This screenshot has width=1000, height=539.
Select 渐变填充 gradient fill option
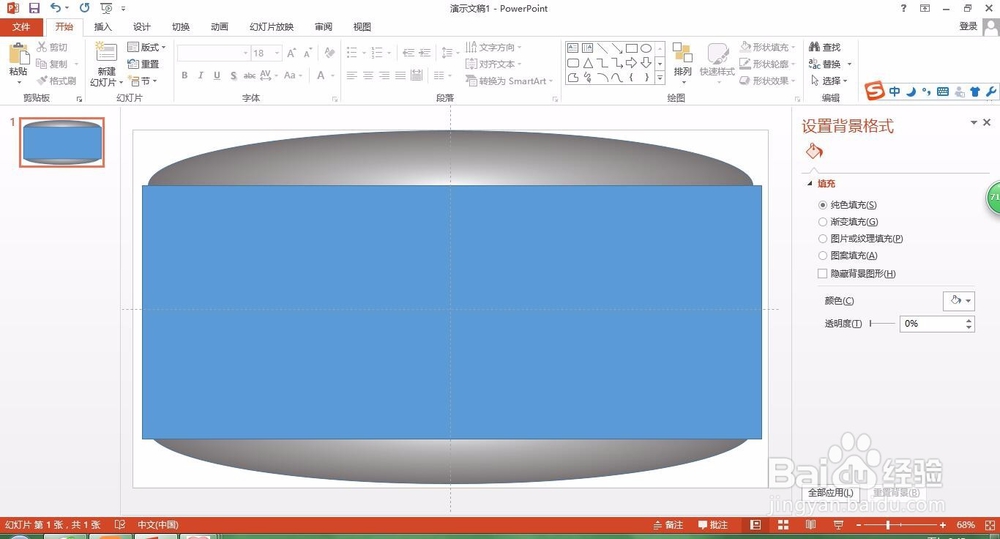coord(848,222)
